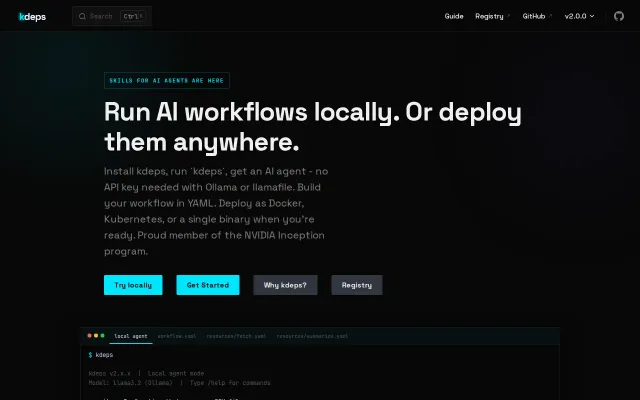The width and height of the screenshot is (640, 400).
Task: Click the kdeps logo
Action: (x=32, y=17)
